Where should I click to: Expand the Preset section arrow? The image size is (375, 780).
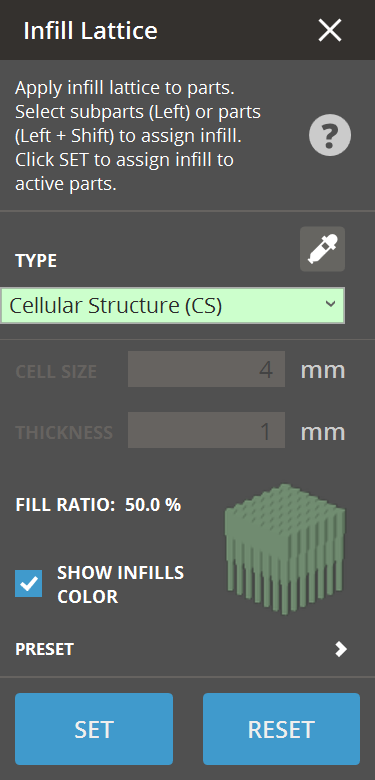(x=341, y=649)
